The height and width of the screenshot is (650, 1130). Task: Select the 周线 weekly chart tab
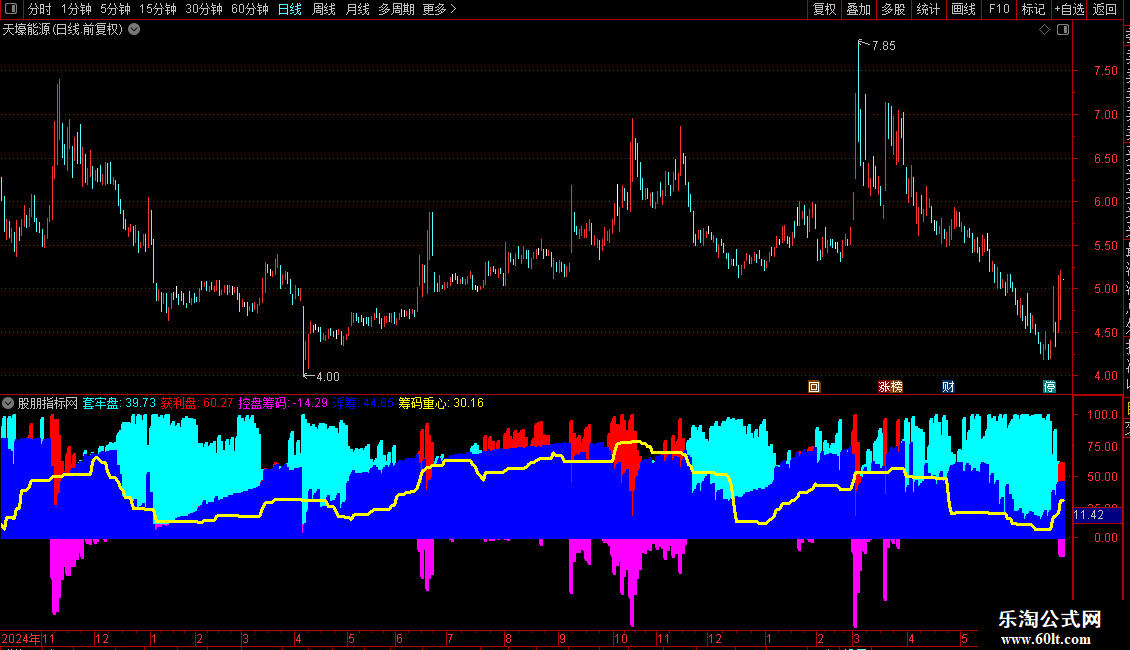click(324, 9)
